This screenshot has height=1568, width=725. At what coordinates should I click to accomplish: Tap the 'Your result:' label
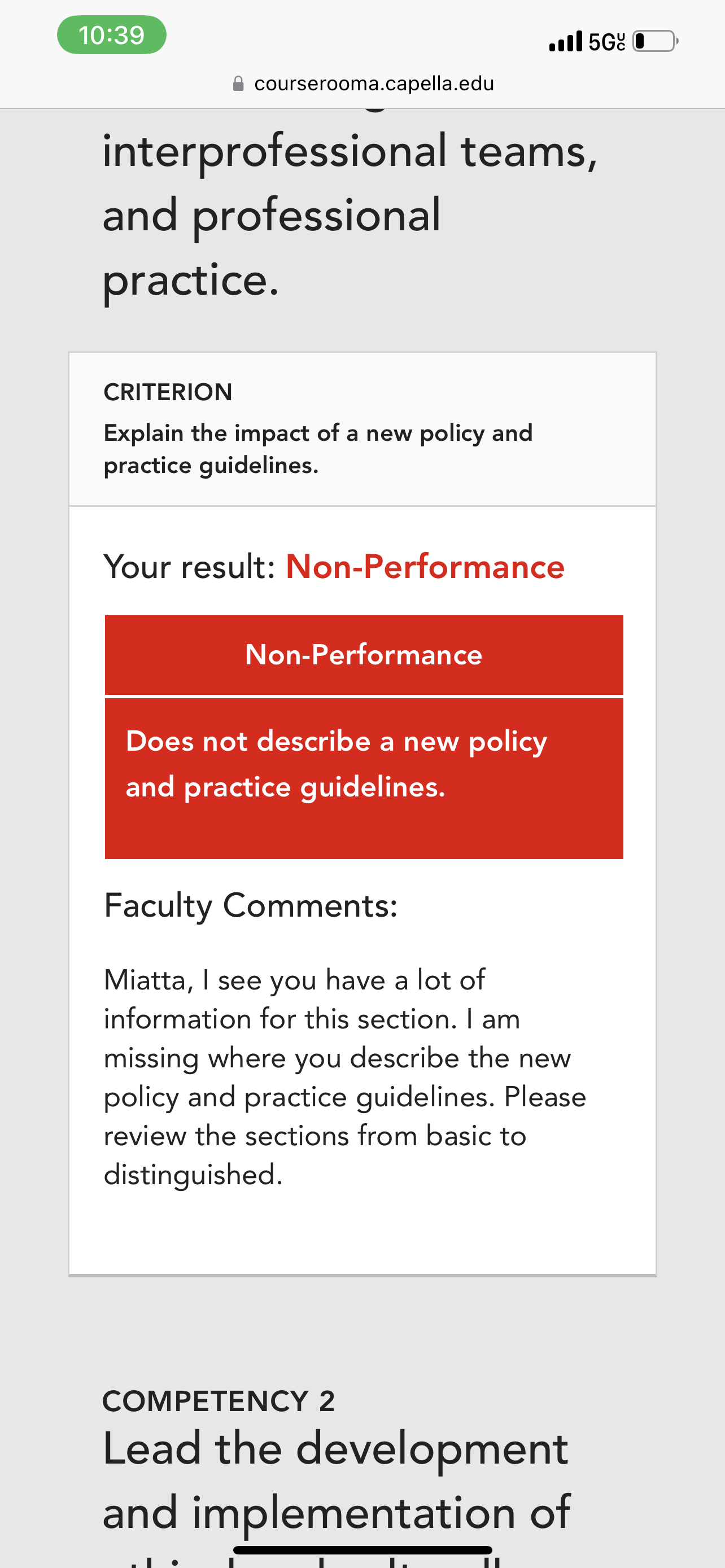coord(190,567)
